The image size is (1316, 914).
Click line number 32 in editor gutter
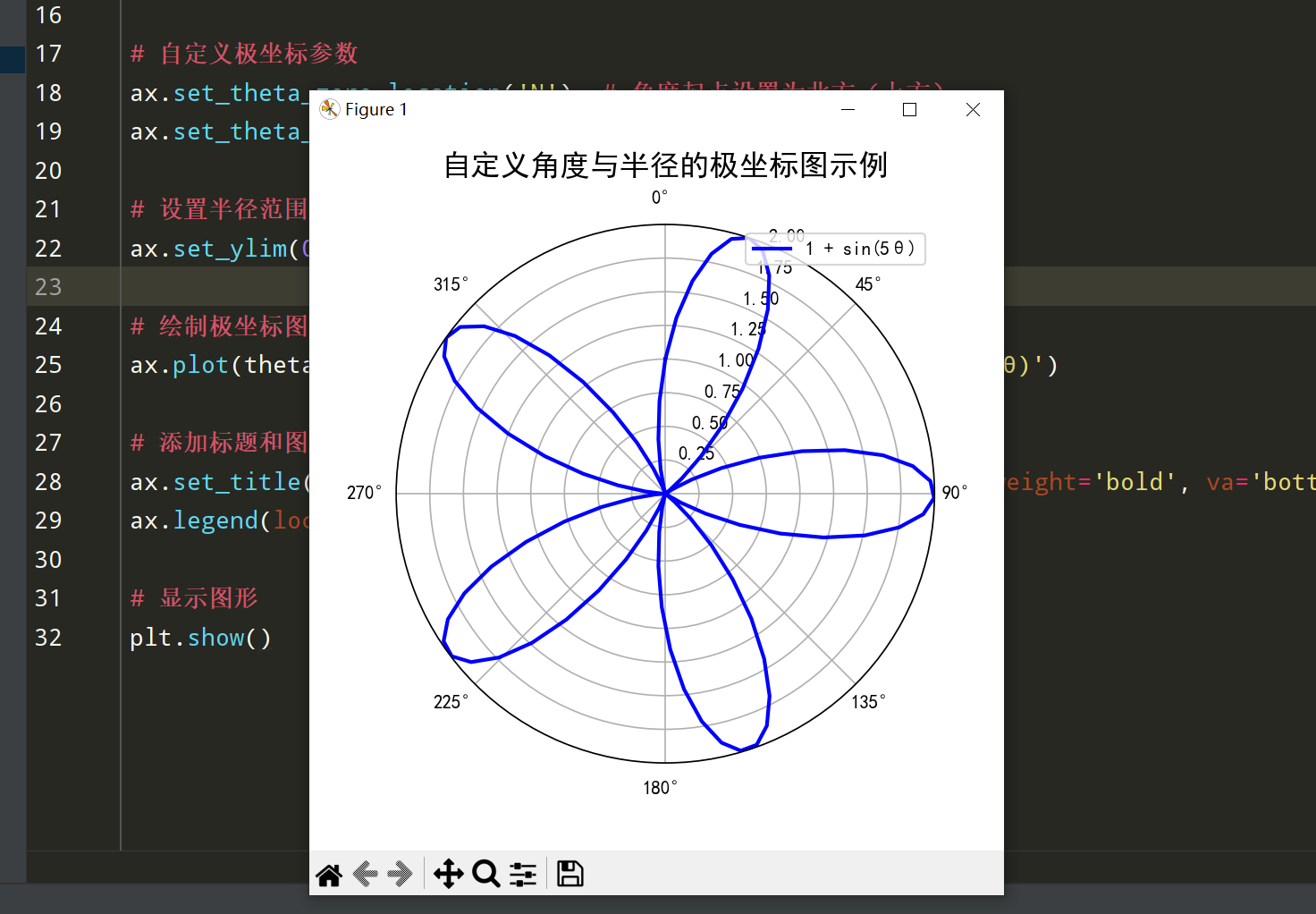click(48, 638)
